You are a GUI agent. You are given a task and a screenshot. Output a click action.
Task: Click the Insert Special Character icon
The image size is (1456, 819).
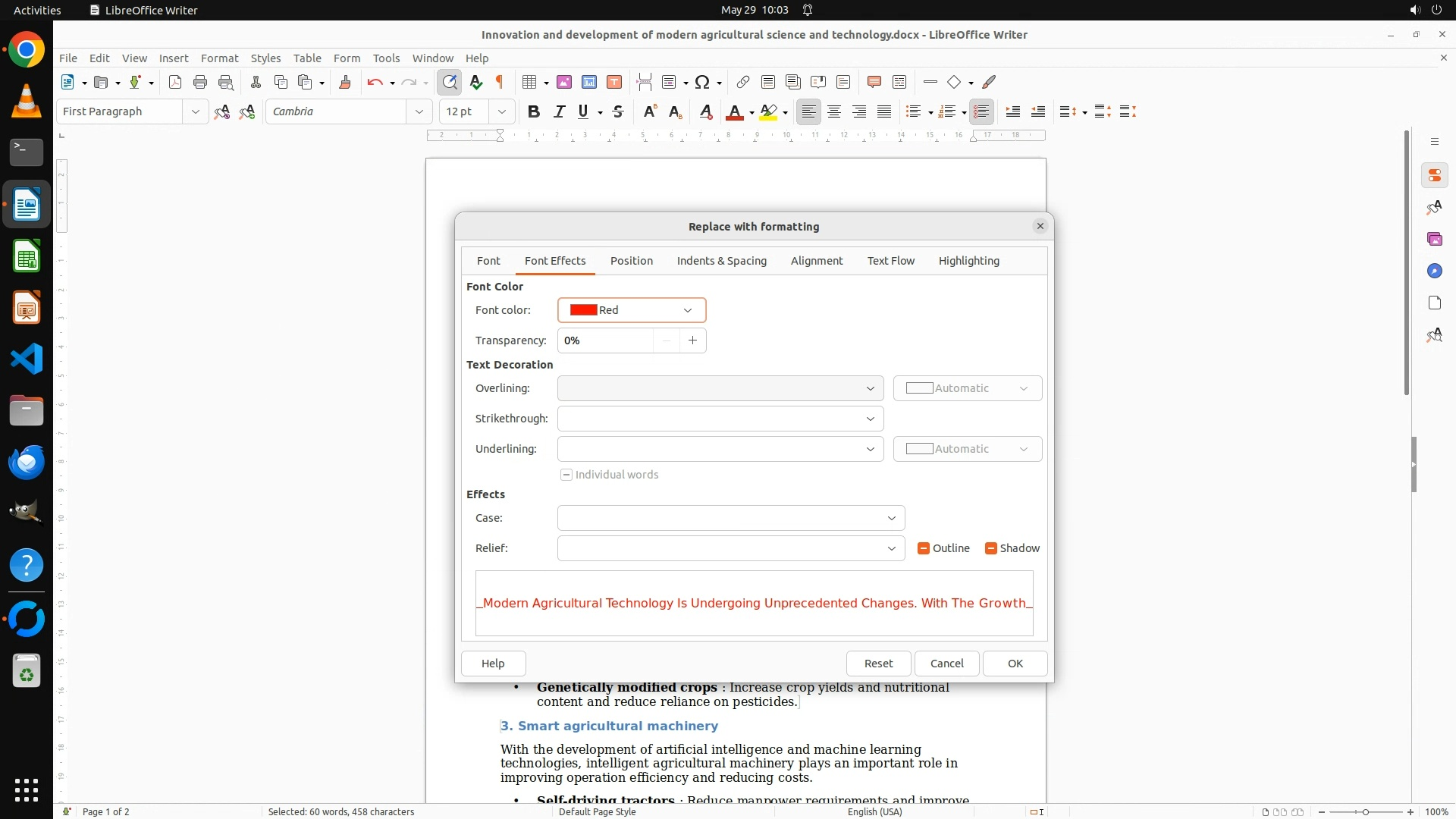702,82
